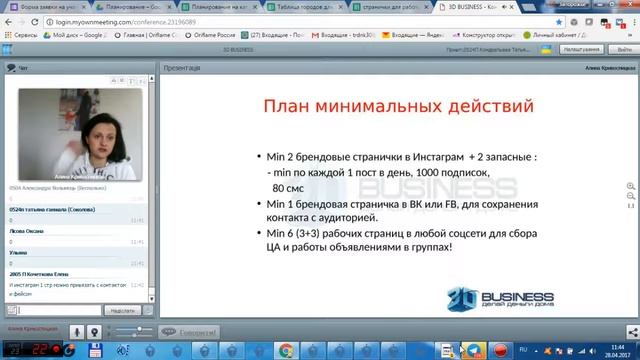
Task: Open Мой диск Google bookmark
Action: (75, 35)
